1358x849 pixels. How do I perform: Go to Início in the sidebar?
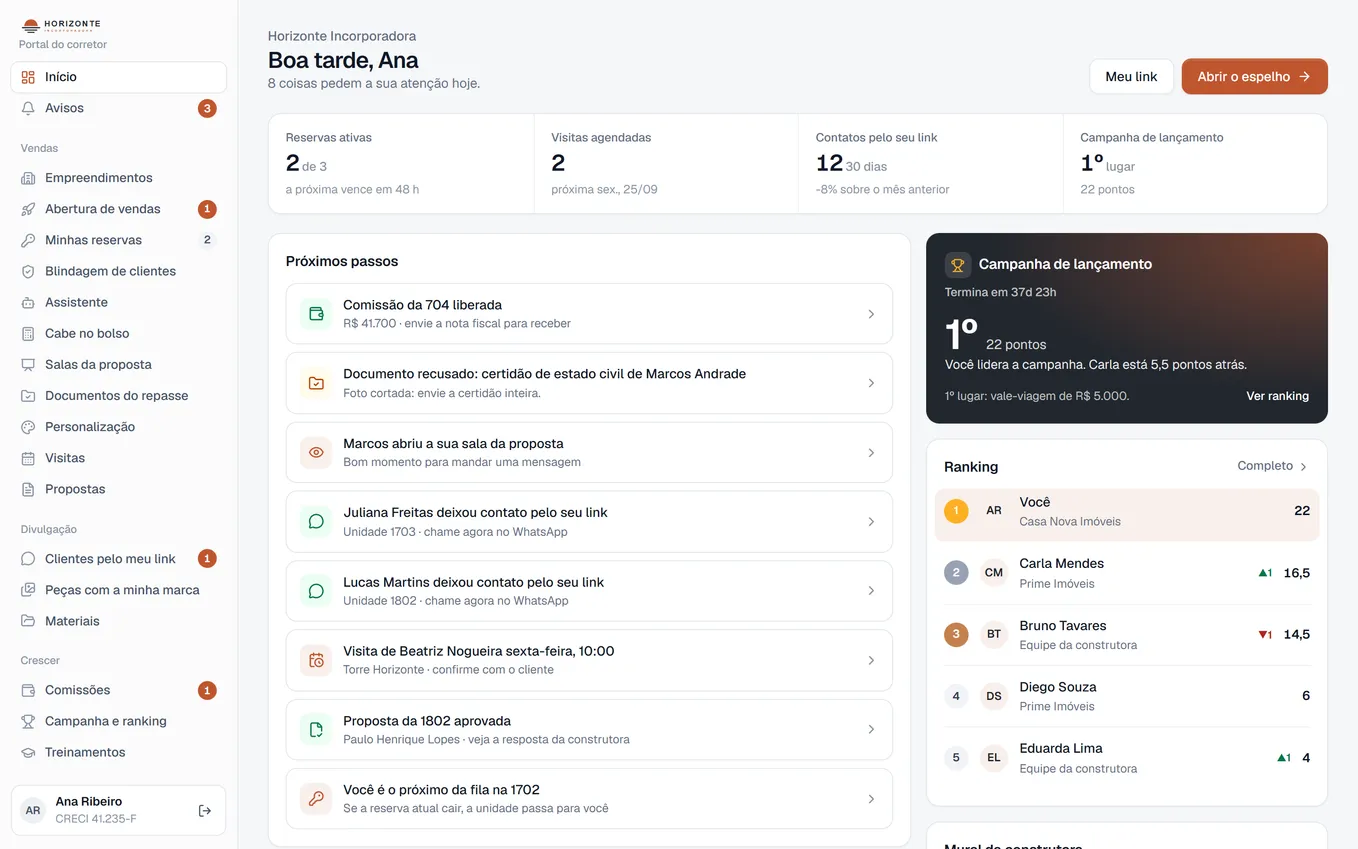coord(119,77)
